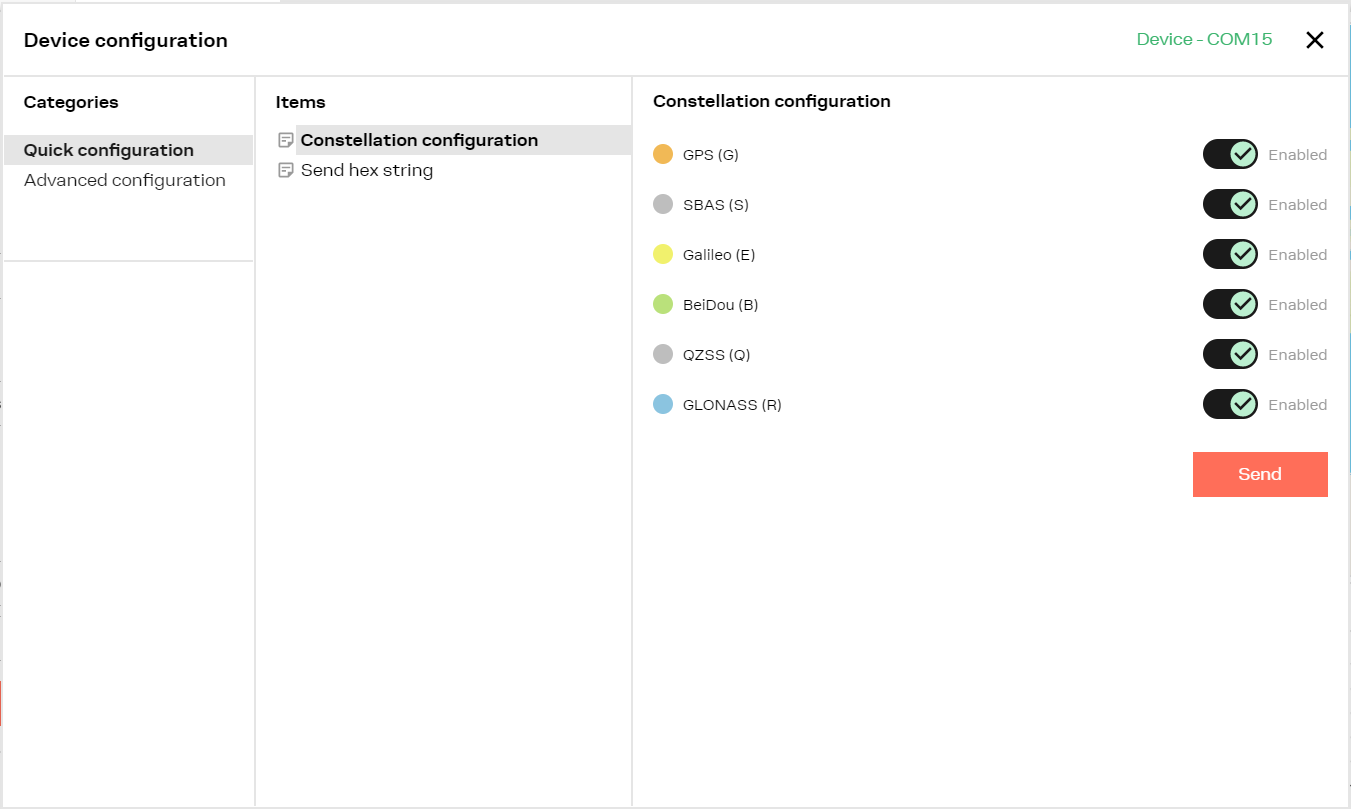Screen dimensions: 1351x809
Task: Turn off the BeiDou (B) switch
Action: (1230, 304)
